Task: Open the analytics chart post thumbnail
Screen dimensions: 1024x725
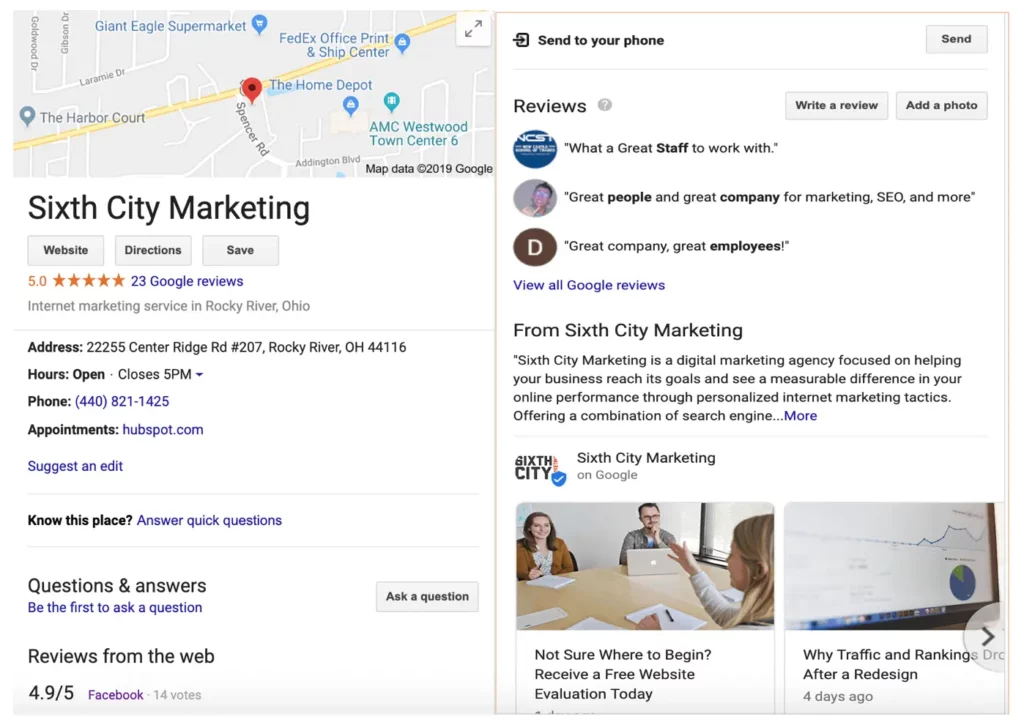Action: [x=893, y=566]
